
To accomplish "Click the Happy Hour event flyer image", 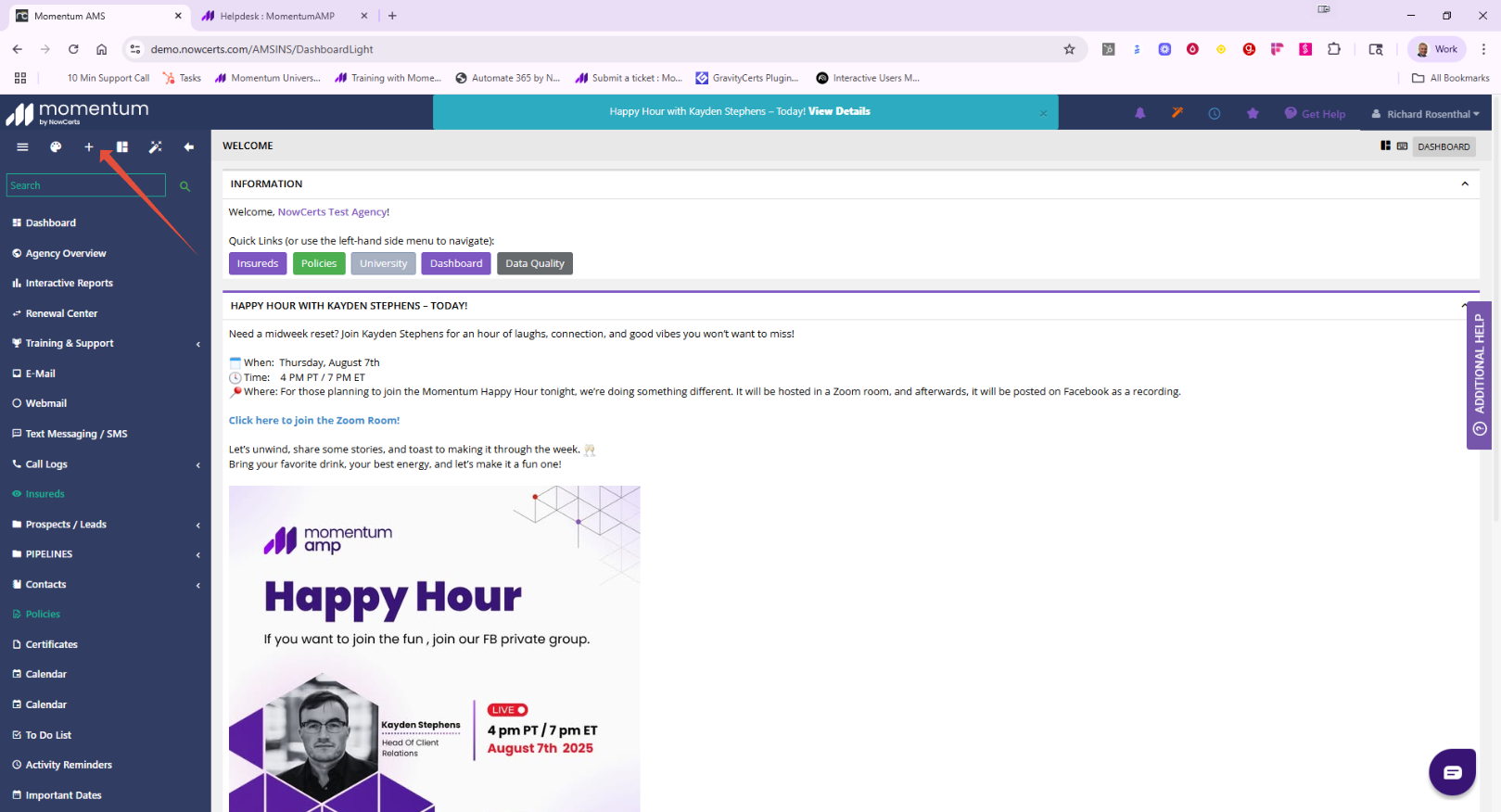I will tap(434, 648).
